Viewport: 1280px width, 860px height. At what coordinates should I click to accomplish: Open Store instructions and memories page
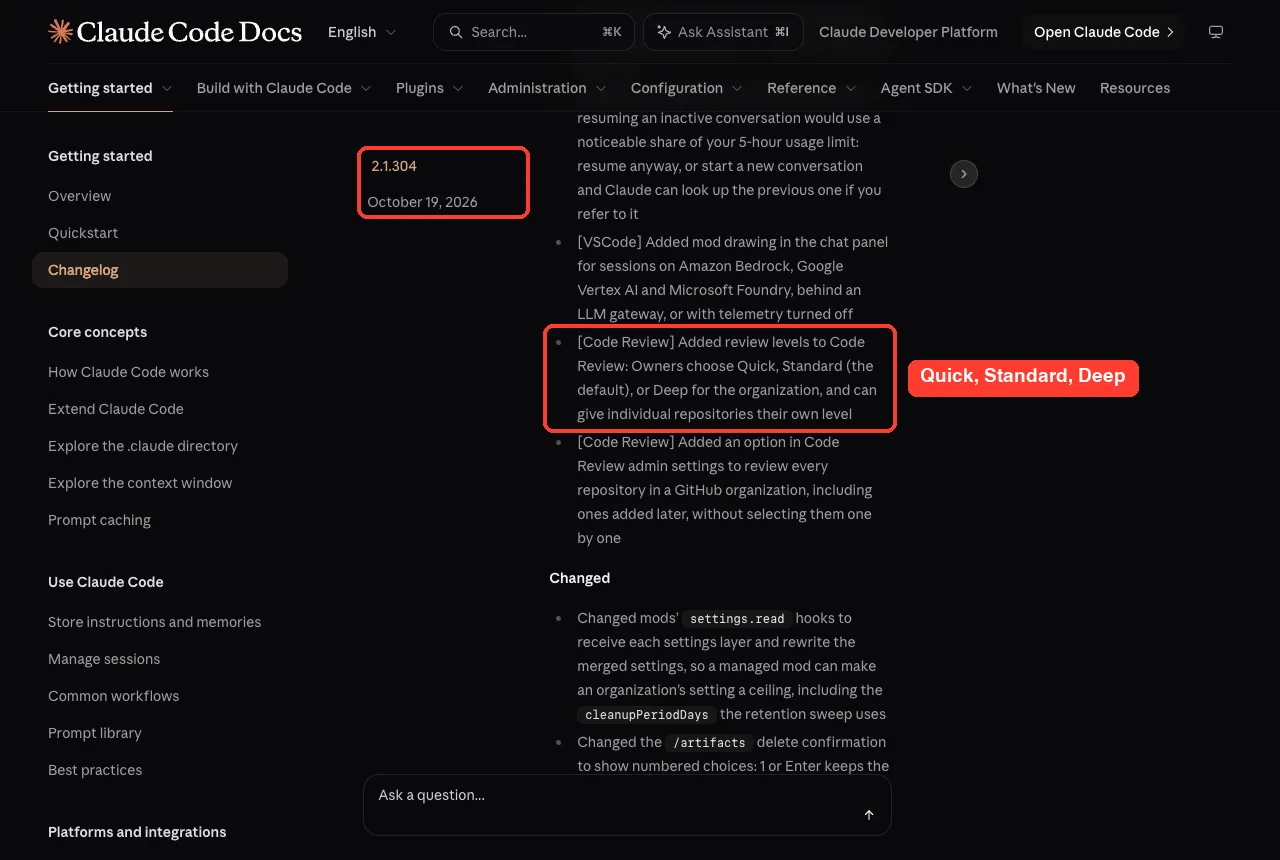tap(154, 622)
